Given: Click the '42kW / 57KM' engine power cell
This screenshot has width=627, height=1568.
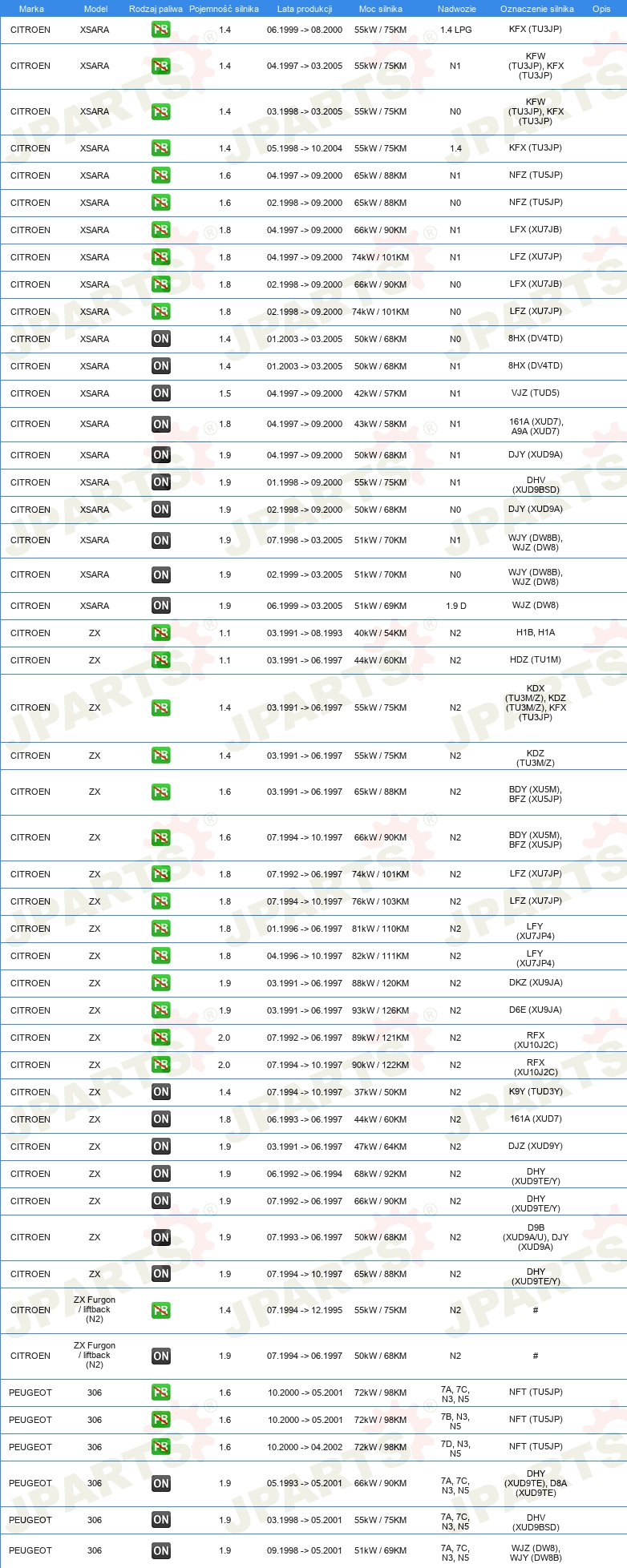Looking at the screenshot, I should click(381, 393).
